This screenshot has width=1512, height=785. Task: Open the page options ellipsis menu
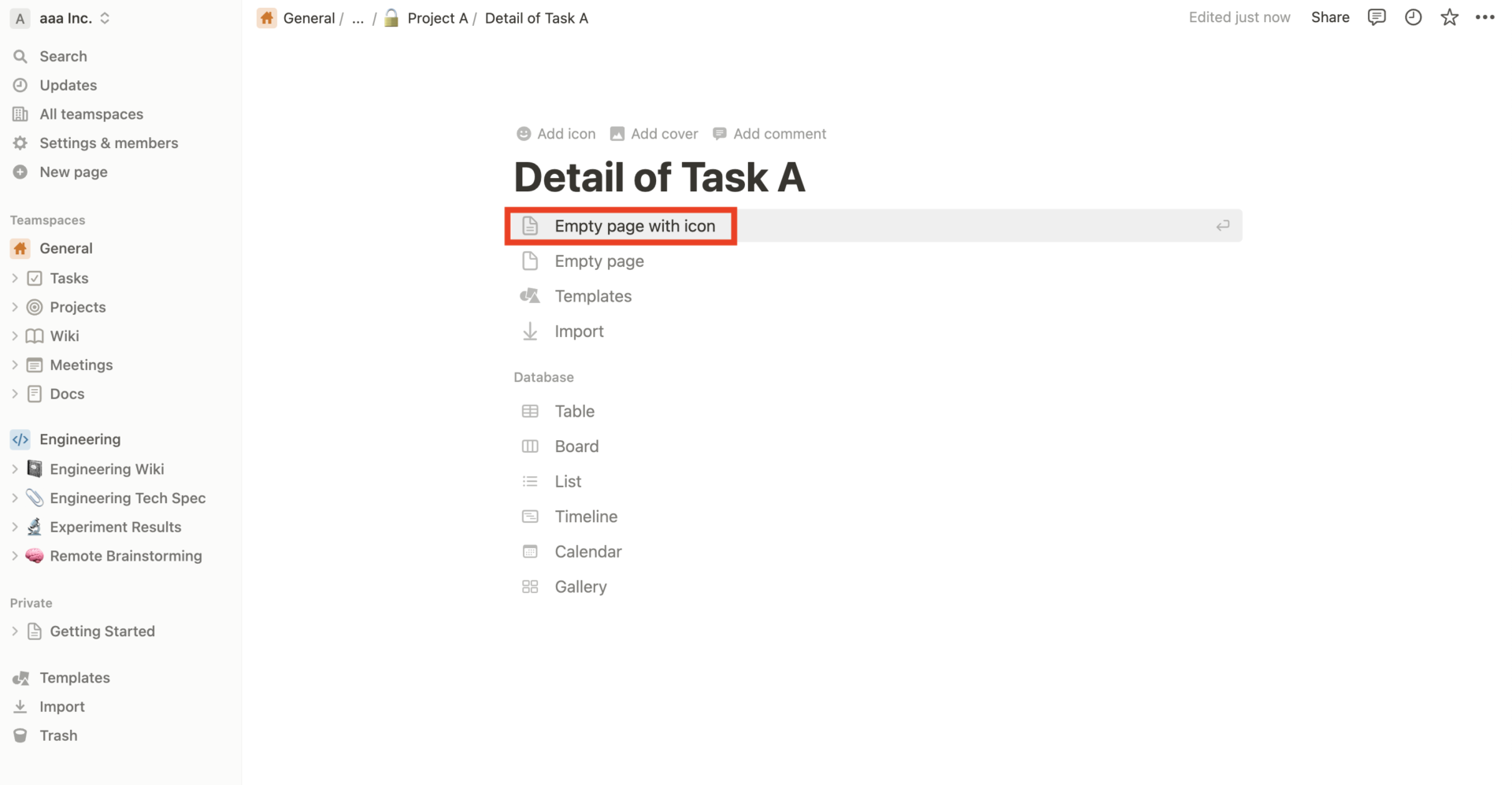pos(1485,17)
